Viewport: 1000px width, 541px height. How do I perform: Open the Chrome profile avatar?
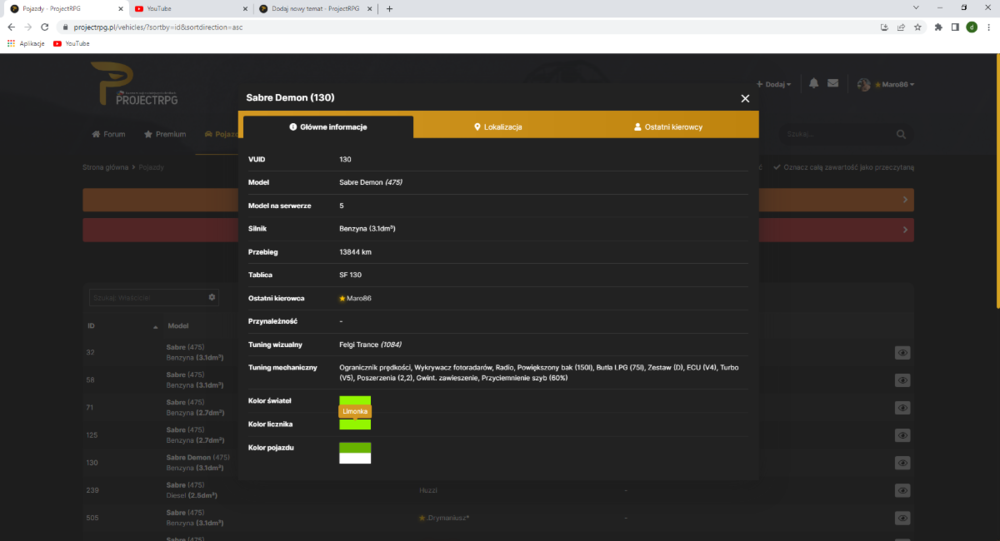coord(971,27)
